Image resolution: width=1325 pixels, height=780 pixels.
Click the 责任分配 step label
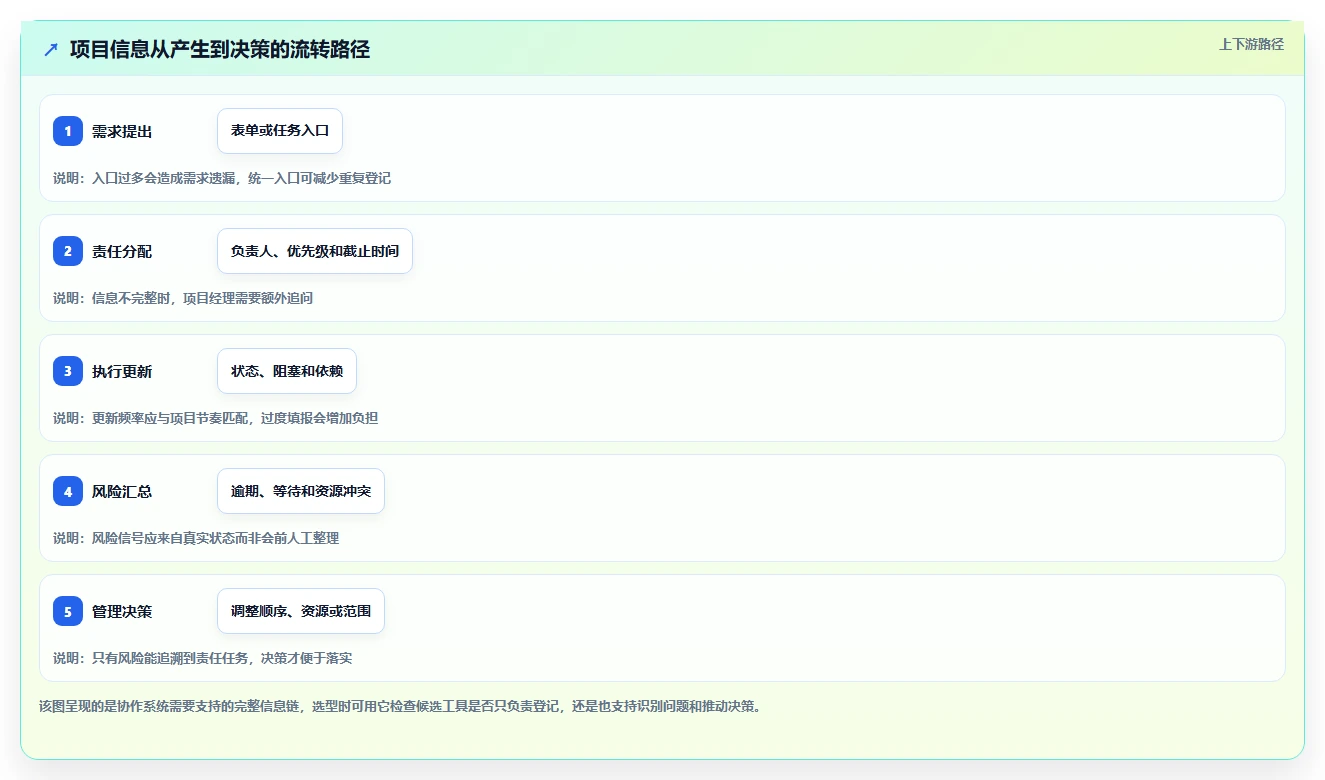(x=122, y=251)
